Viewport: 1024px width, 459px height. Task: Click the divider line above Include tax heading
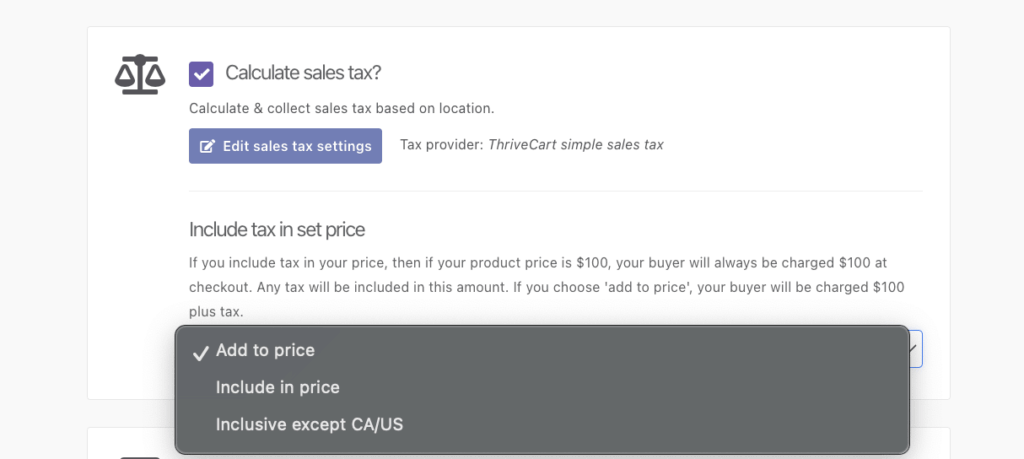point(555,191)
